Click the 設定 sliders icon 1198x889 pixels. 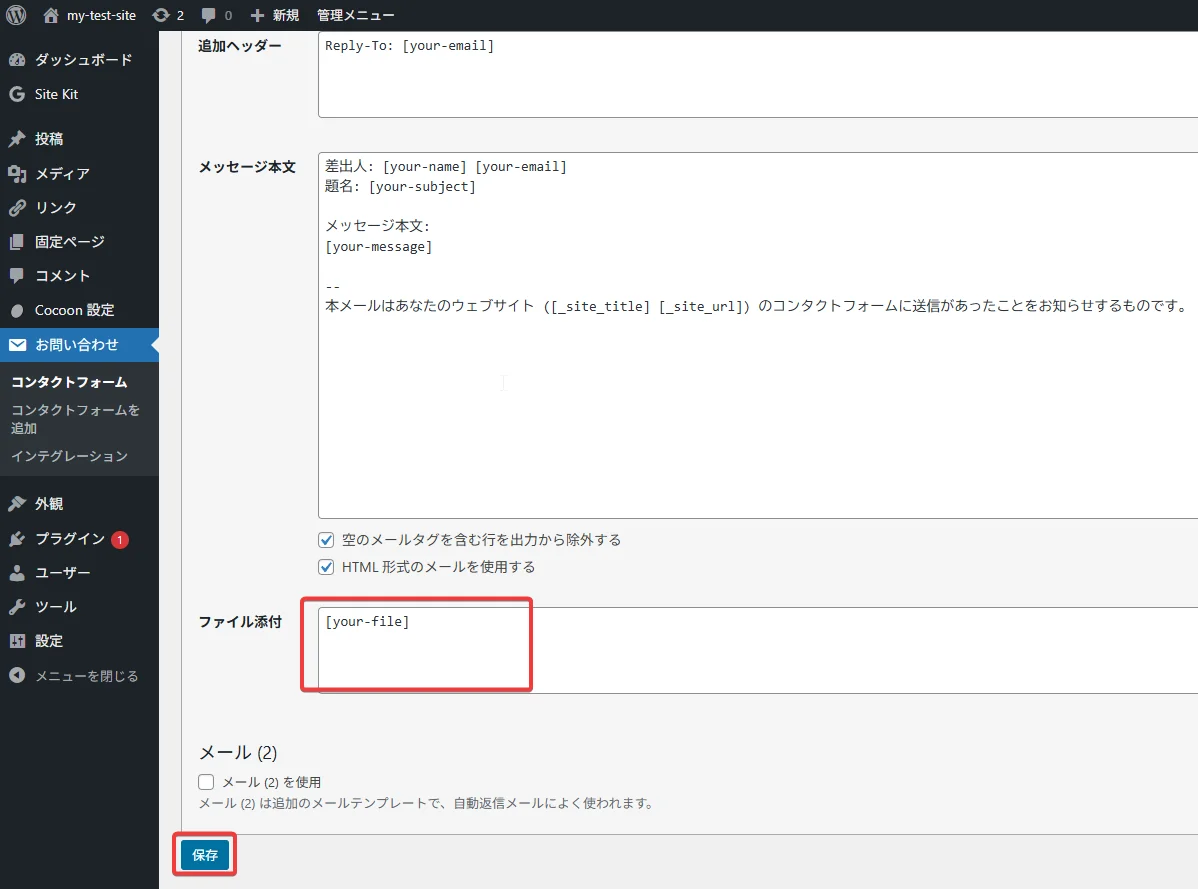pos(17,642)
